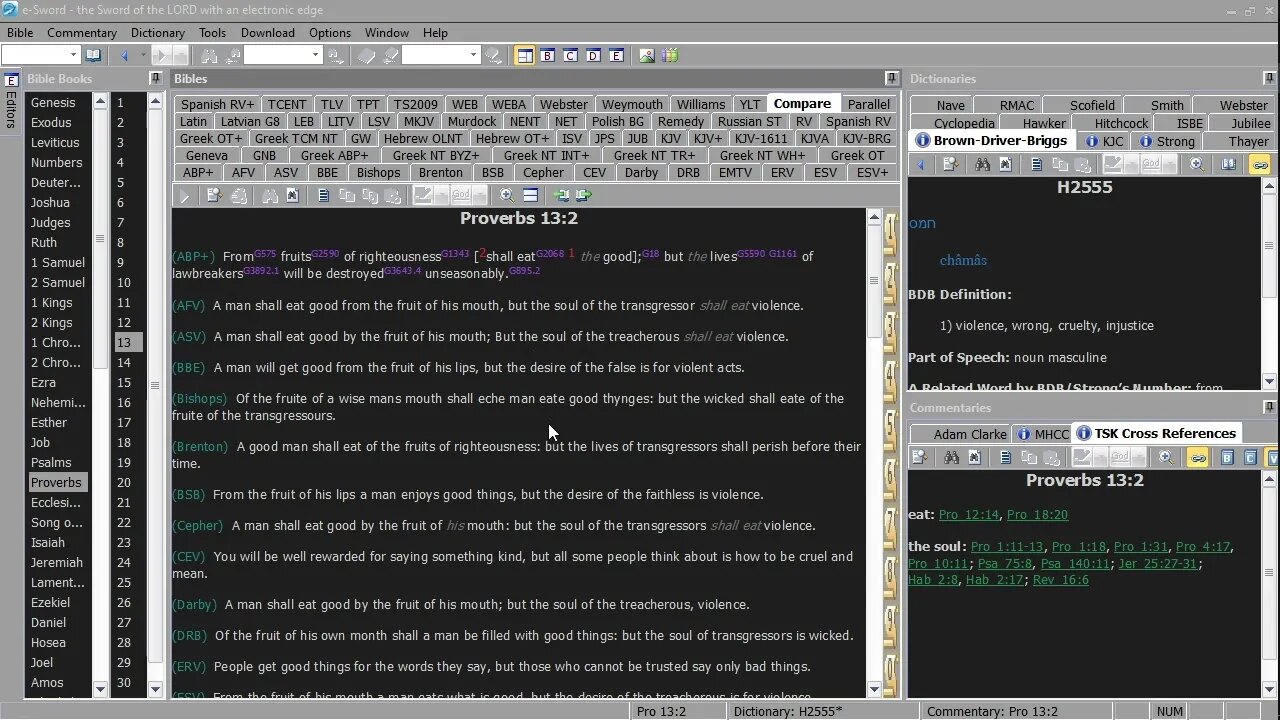The image size is (1280, 720).
Task: Open the third combo box in main toolbar
Action: (440, 56)
